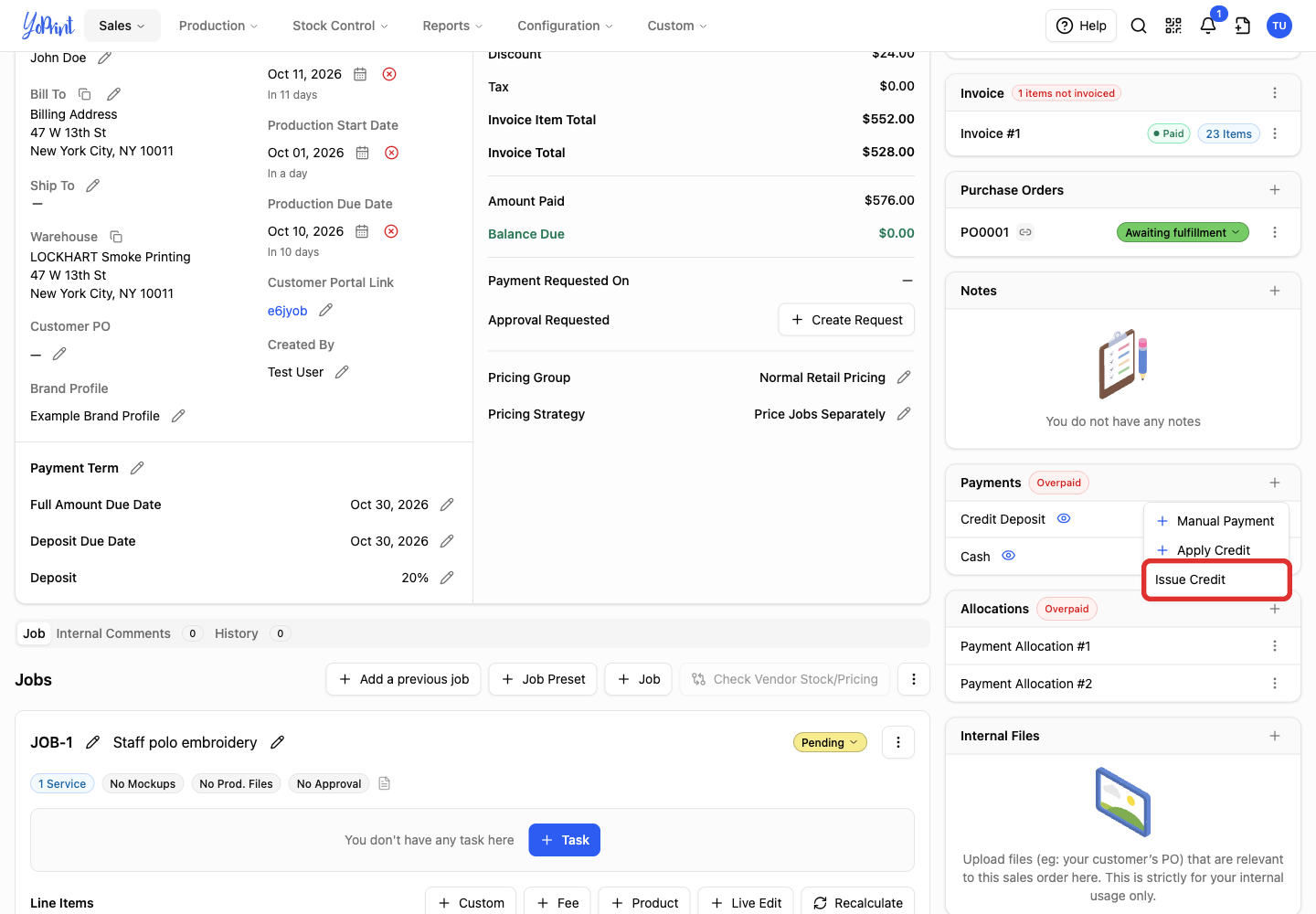Open Payment Allocation #1 options

(x=1275, y=646)
